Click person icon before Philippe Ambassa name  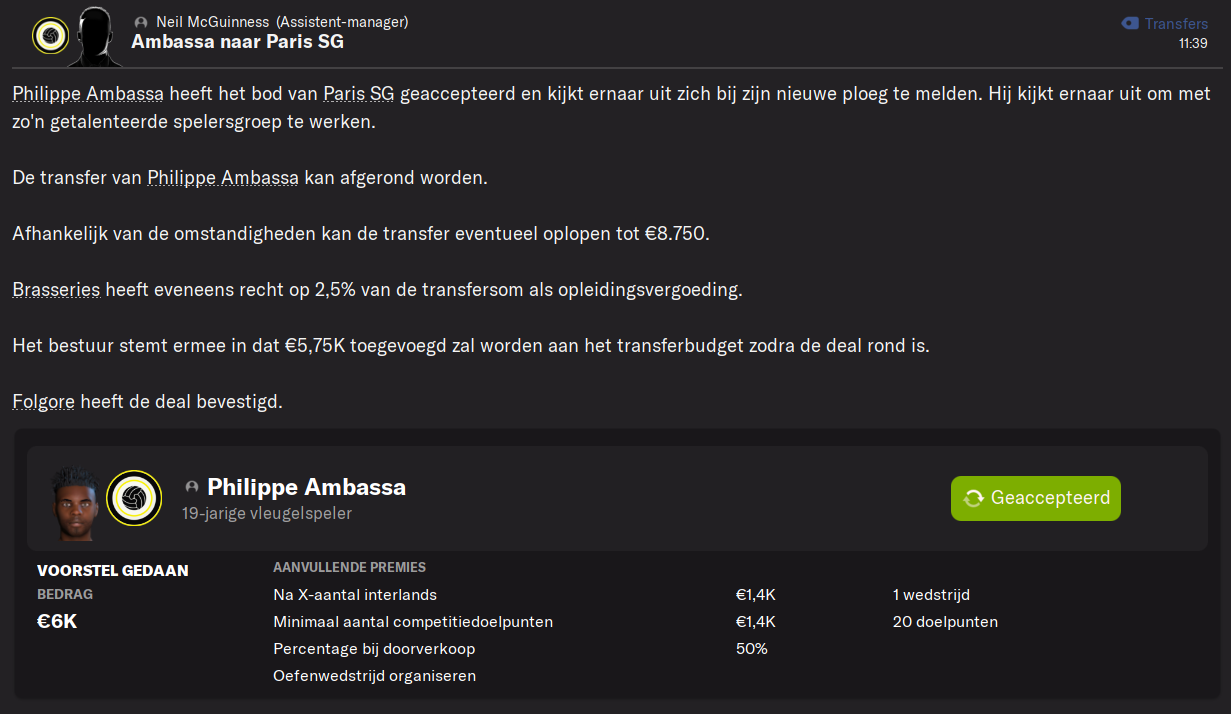[192, 487]
